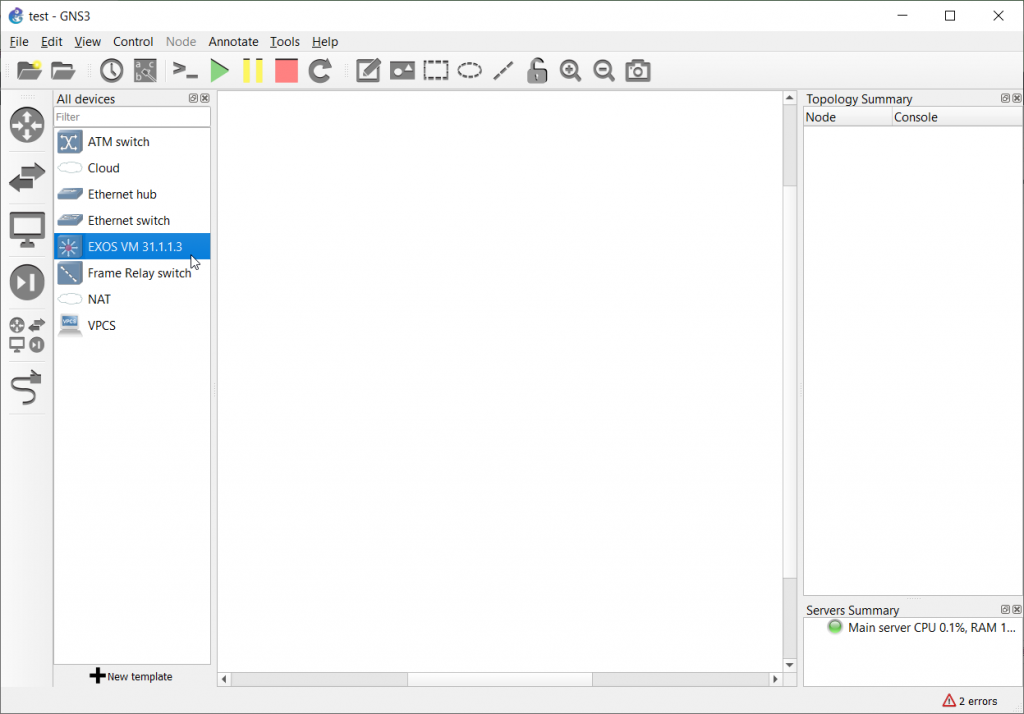Image resolution: width=1024 pixels, height=714 pixels.
Task: Select Frame Relay switch device
Action: [132, 273]
